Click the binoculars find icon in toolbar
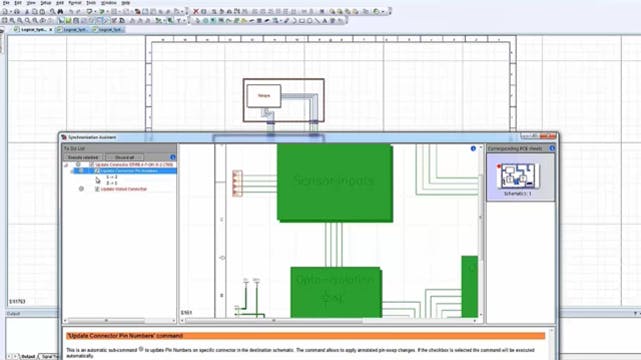The height and width of the screenshot is (360, 641). coord(60,11)
